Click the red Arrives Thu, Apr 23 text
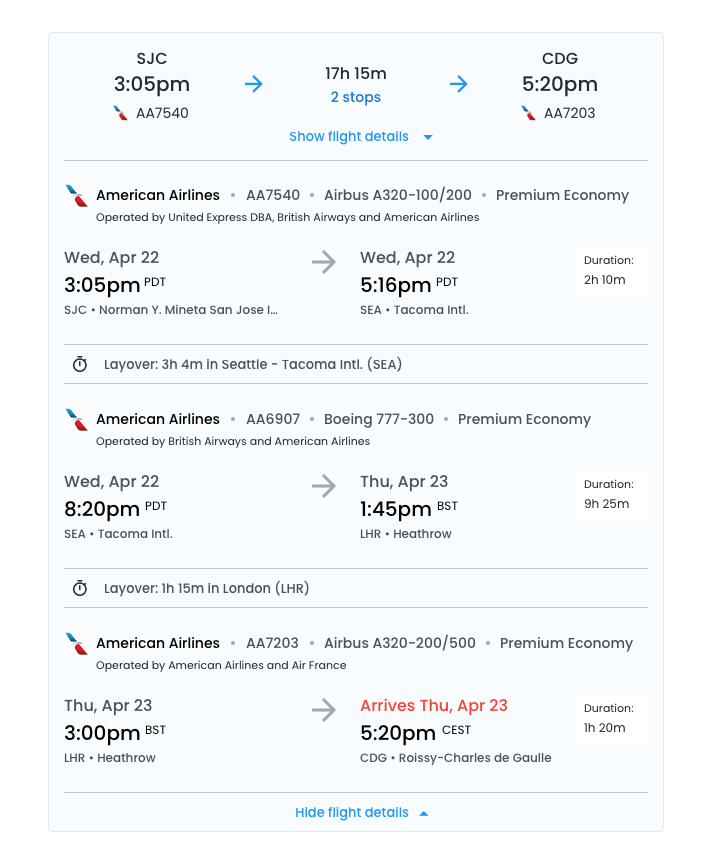 pos(434,705)
